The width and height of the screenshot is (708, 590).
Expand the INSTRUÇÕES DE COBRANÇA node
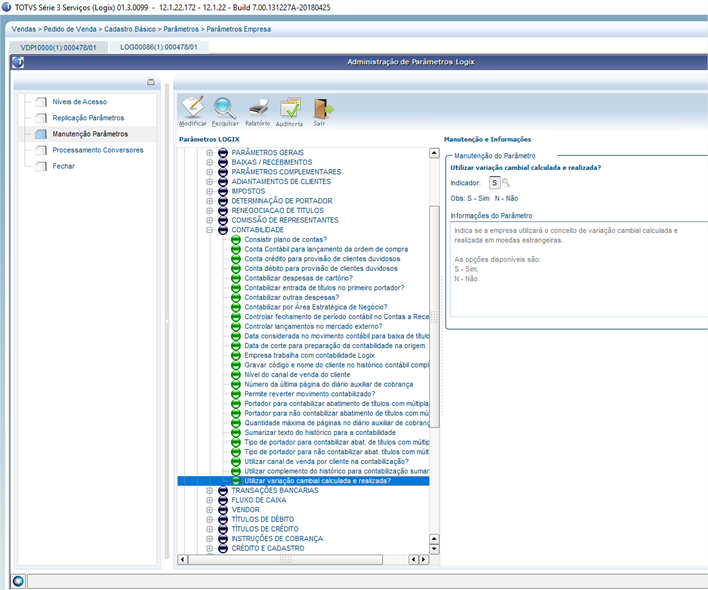pos(210,539)
